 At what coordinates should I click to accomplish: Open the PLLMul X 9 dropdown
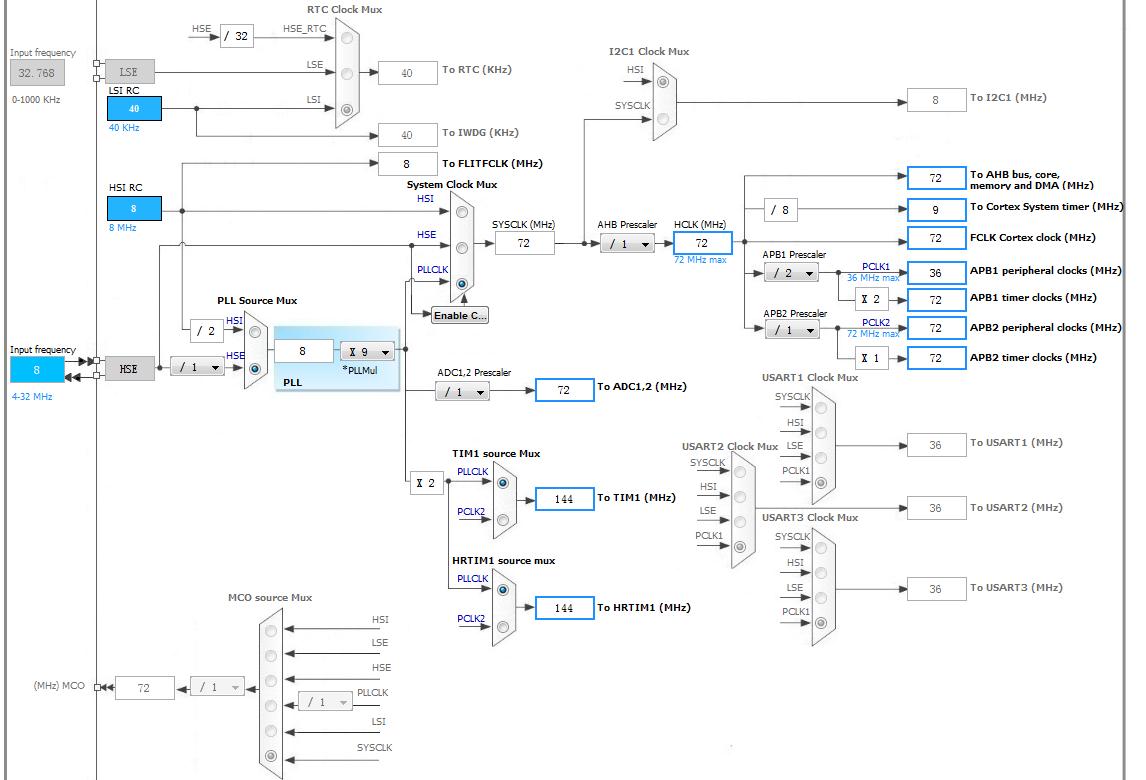point(368,352)
